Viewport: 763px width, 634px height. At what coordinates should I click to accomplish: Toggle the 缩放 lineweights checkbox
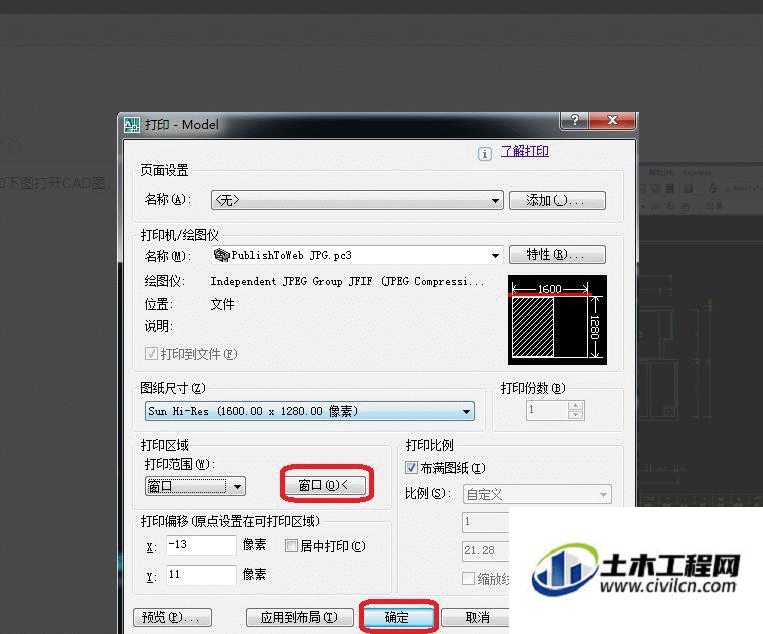[x=468, y=578]
